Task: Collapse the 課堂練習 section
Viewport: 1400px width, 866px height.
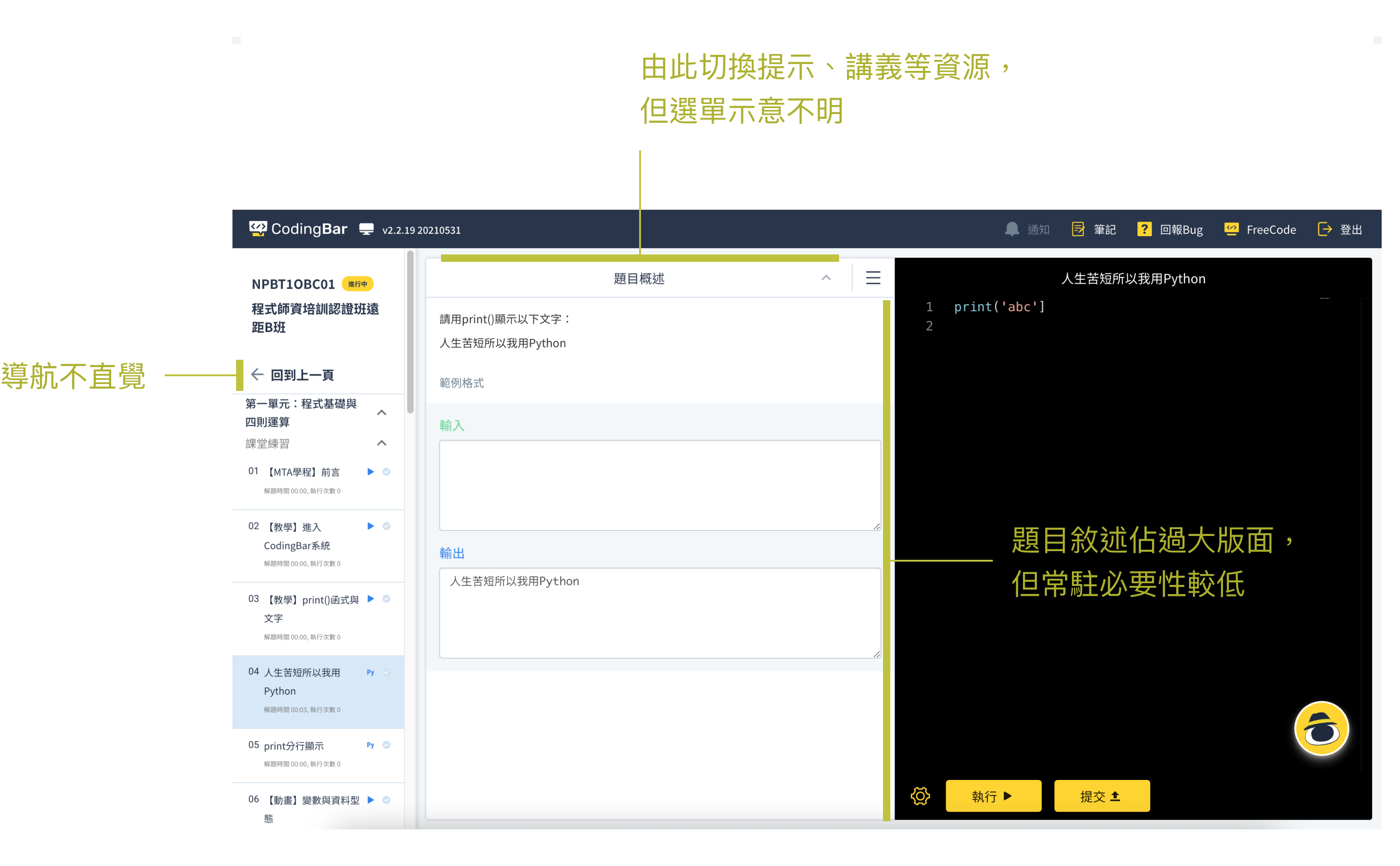Action: pos(382,443)
